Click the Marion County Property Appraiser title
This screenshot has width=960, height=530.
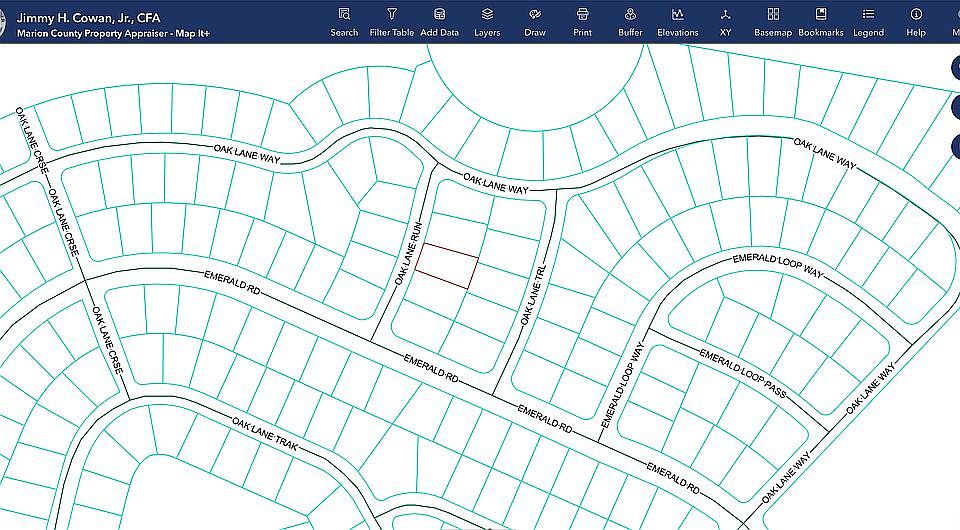tap(113, 34)
